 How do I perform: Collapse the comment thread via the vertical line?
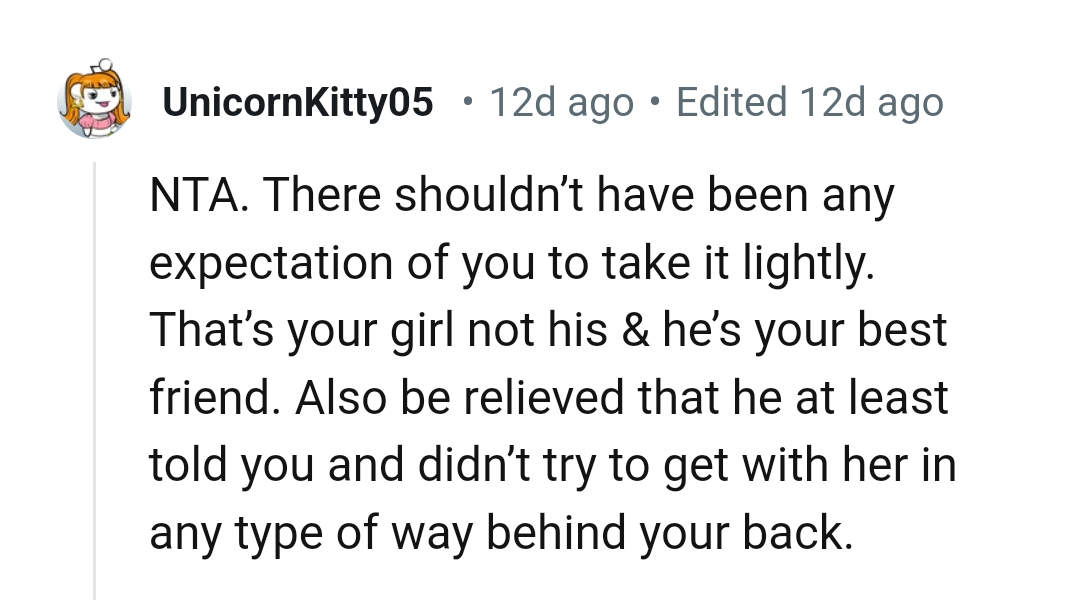click(94, 380)
